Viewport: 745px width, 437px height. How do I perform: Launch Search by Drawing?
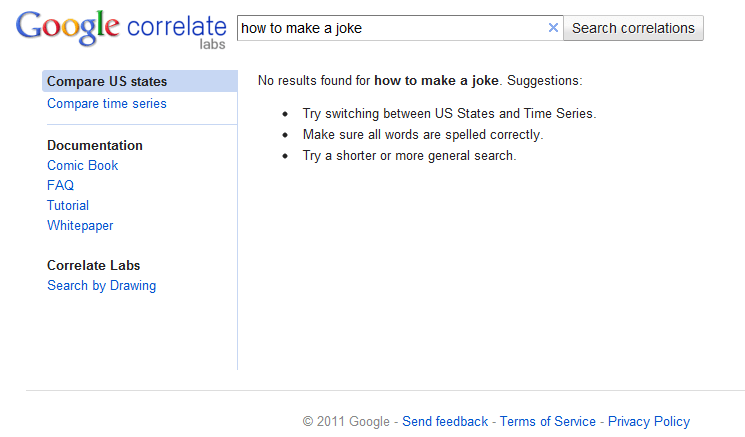(x=102, y=286)
